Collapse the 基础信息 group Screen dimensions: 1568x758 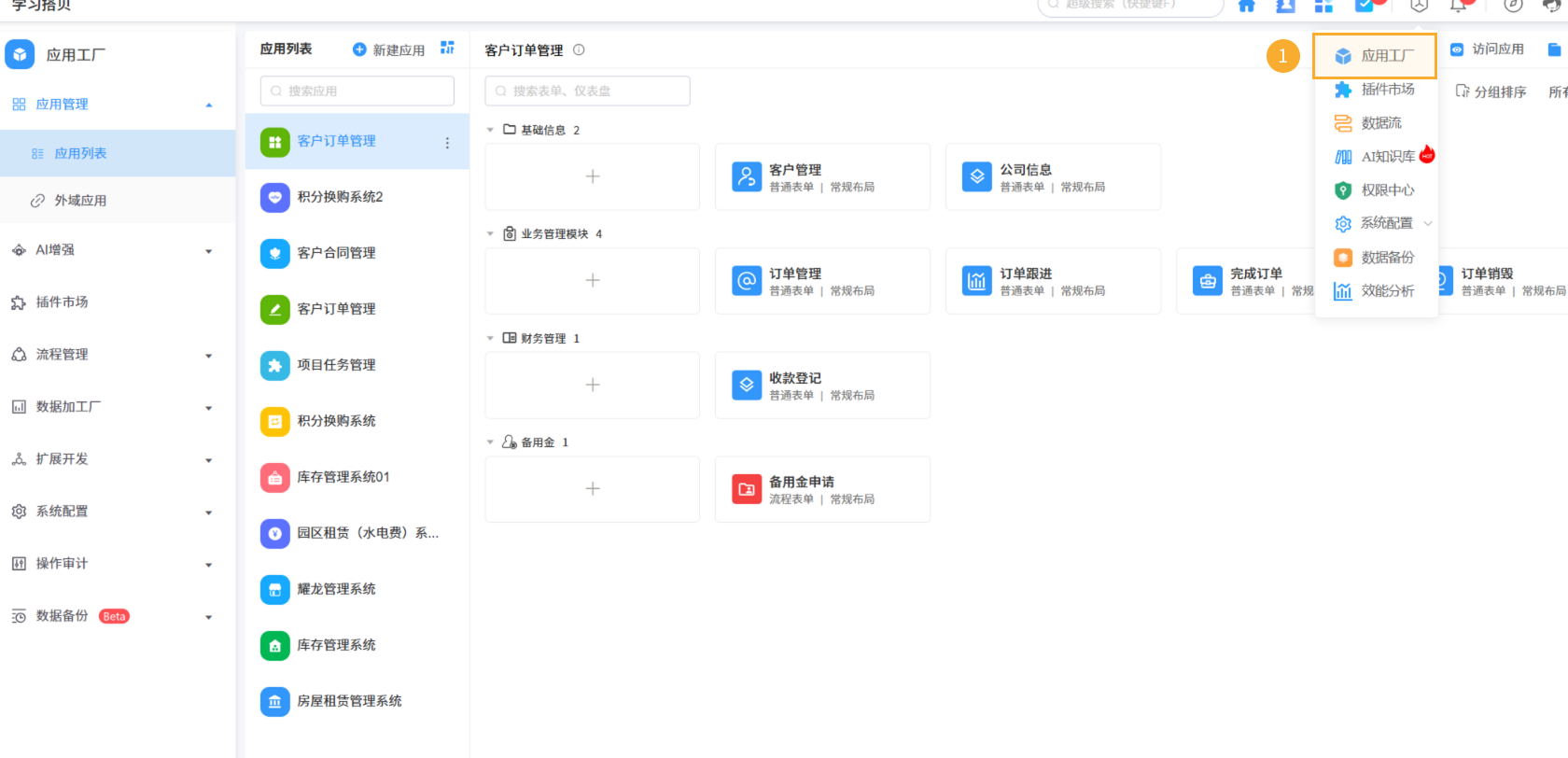(x=490, y=130)
